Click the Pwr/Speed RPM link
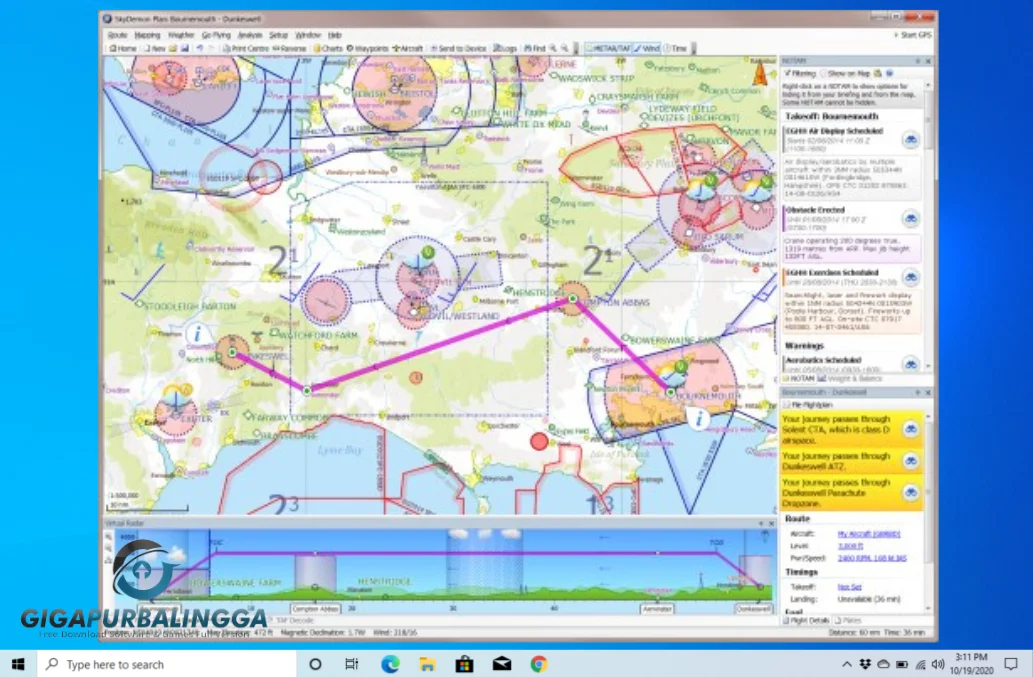Viewport: 1033px width, 677px height. [872, 558]
